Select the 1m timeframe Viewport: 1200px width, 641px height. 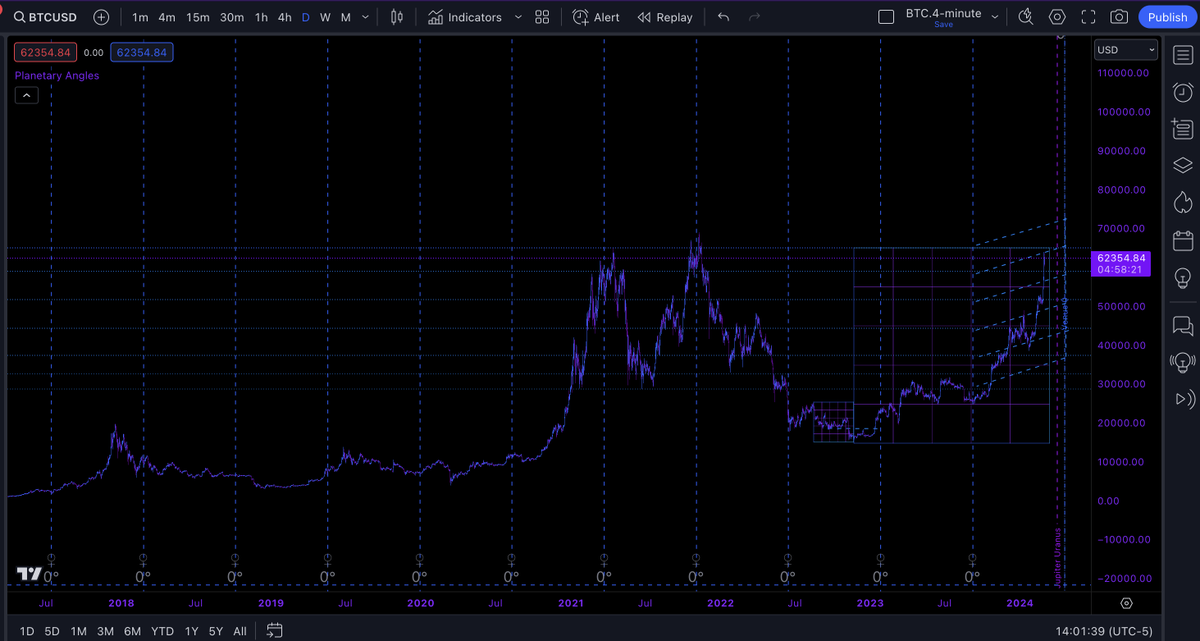click(140, 17)
